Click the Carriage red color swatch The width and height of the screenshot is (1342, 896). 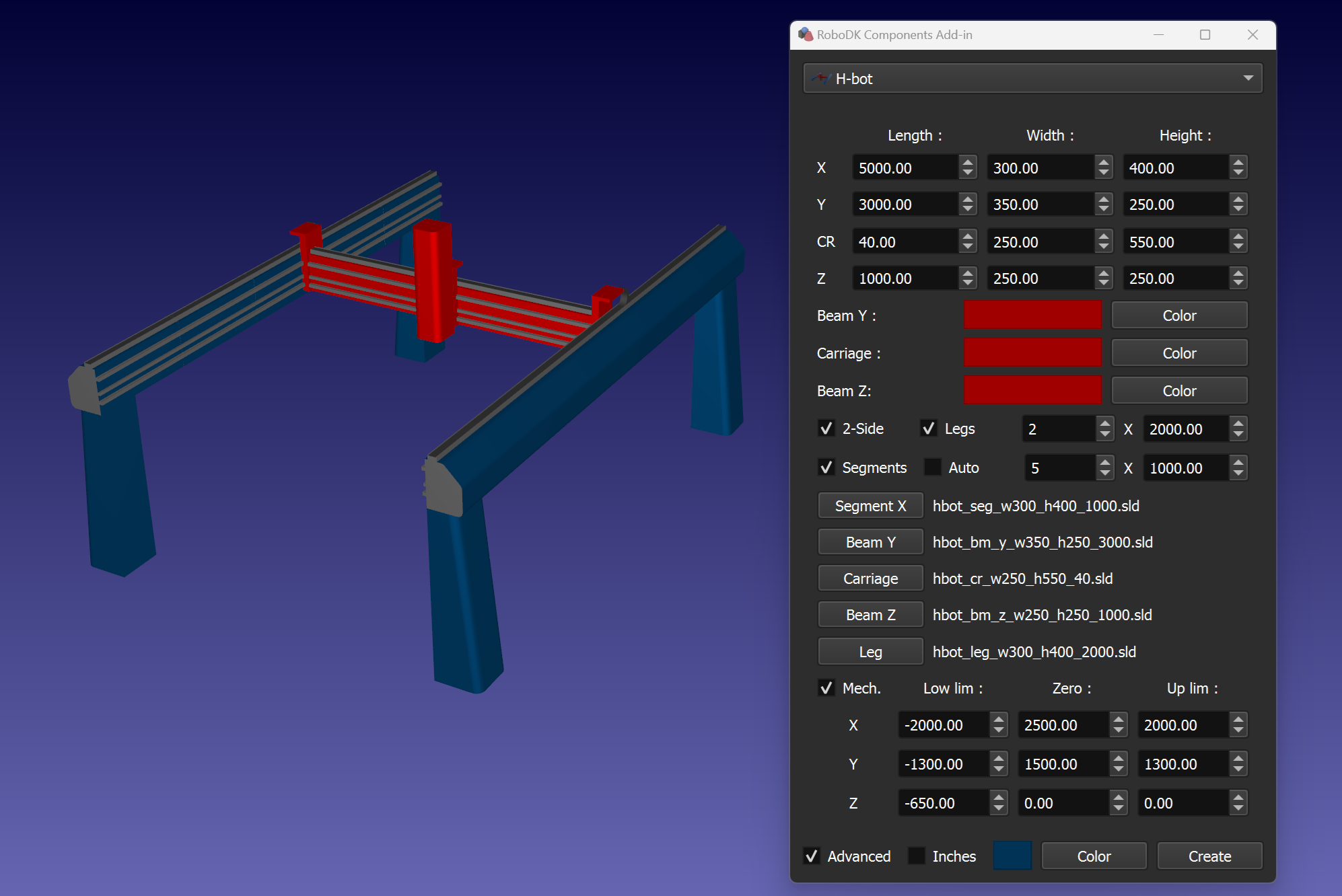pyautogui.click(x=1032, y=353)
